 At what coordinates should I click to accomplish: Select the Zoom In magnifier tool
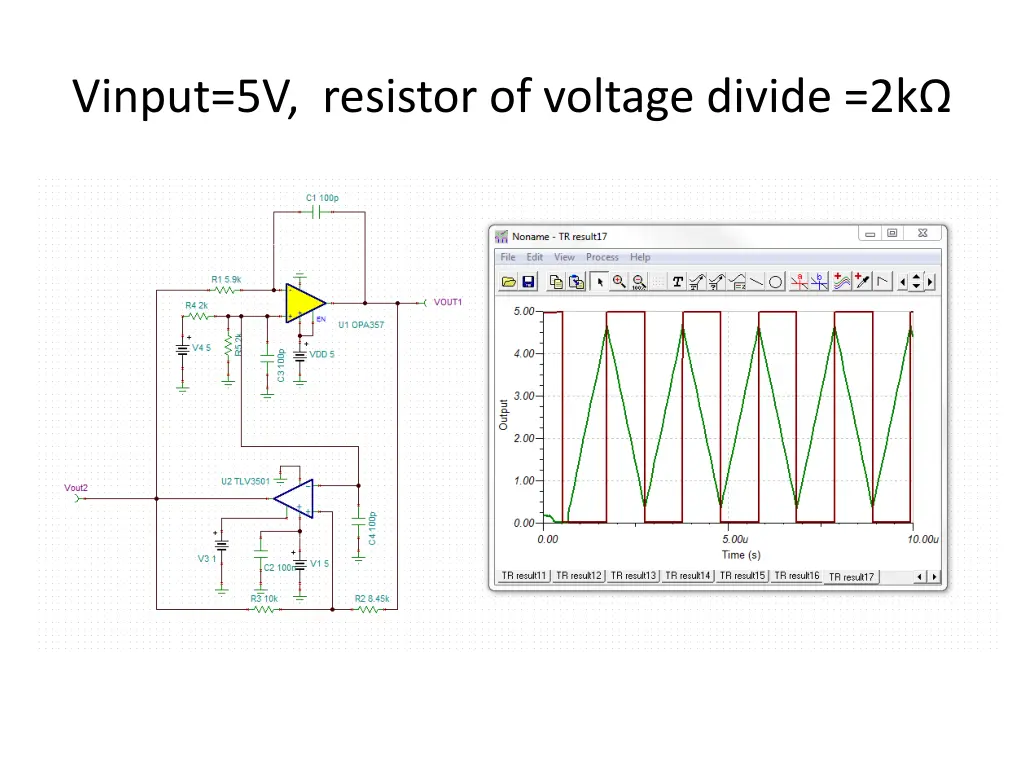(619, 282)
